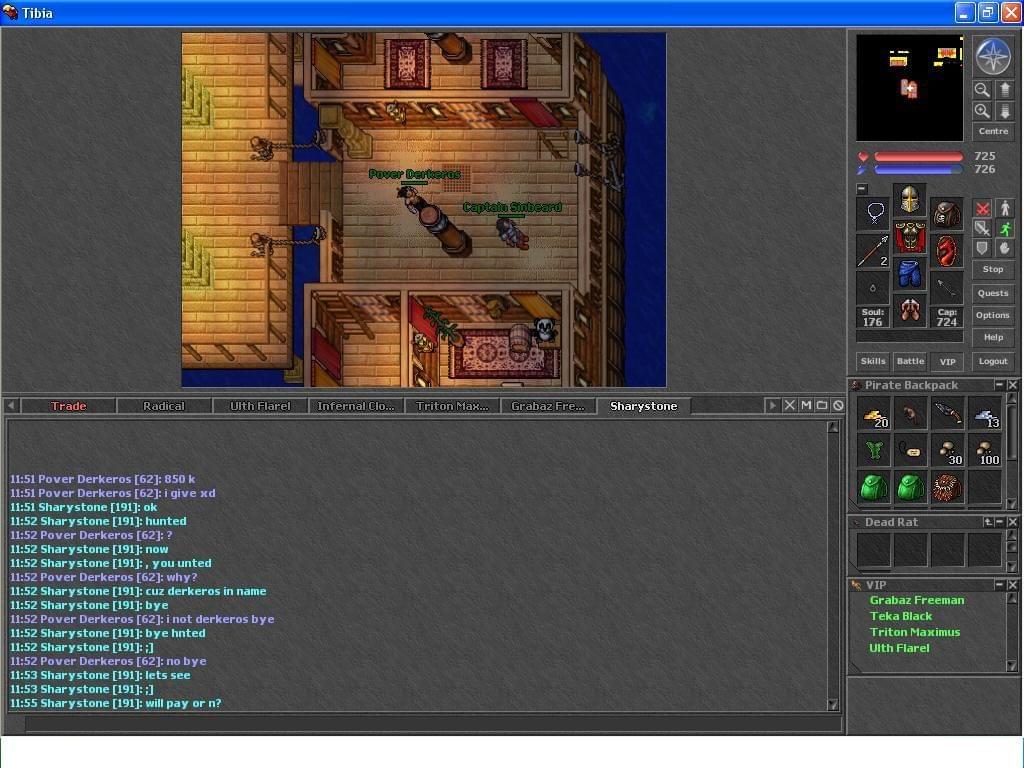Show server messages with the M button
This screenshot has height=768, width=1024.
click(x=806, y=406)
